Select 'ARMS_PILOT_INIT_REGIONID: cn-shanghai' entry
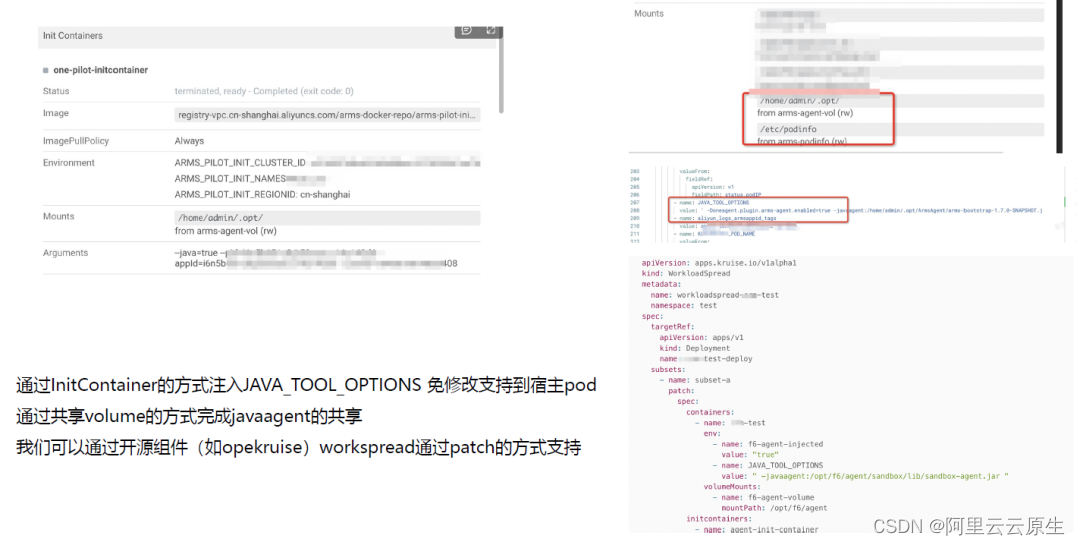 pyautogui.click(x=262, y=194)
